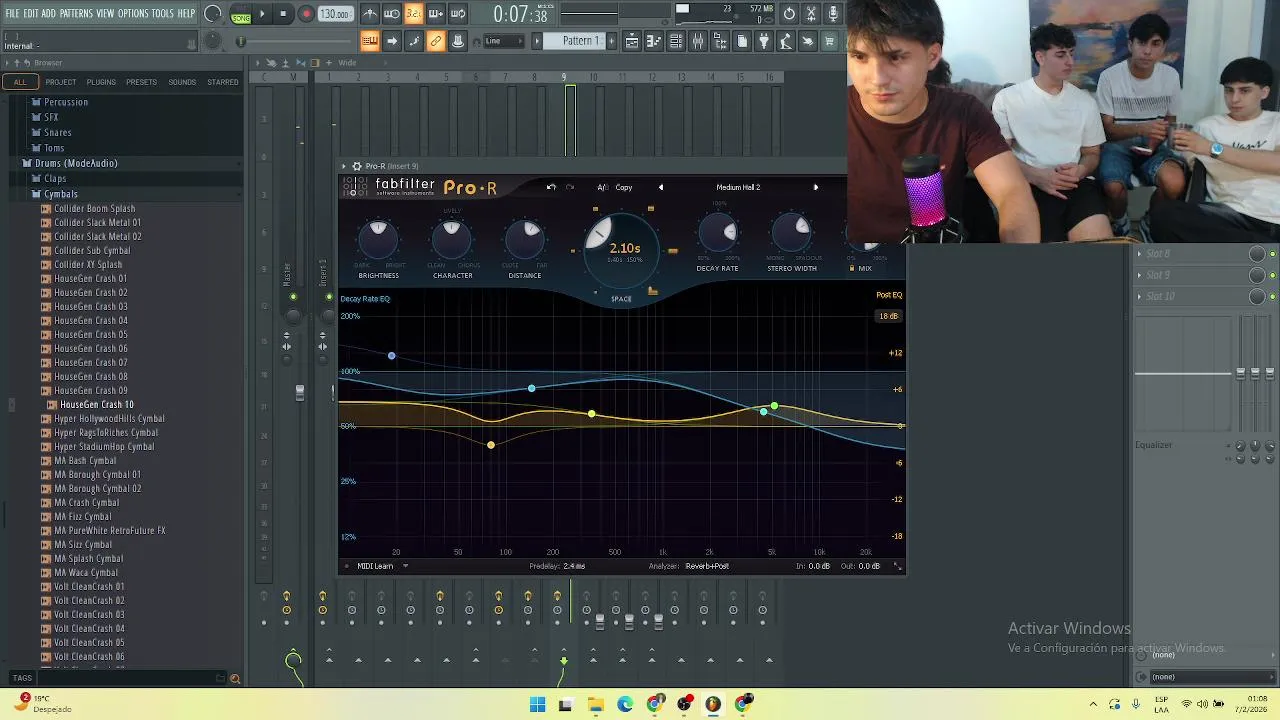Toggle MIDI Learn in Pro-R
This screenshot has width=1280, height=720.
coord(375,566)
